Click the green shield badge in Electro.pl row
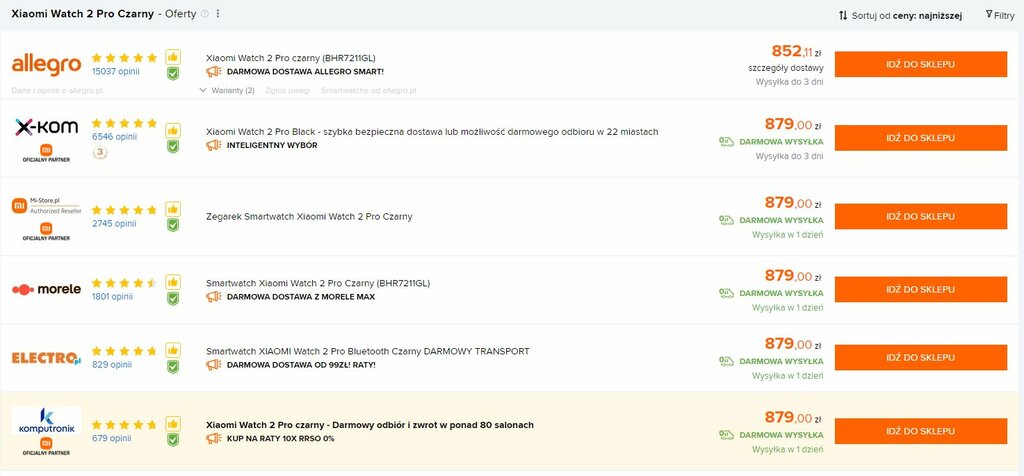 [x=173, y=366]
